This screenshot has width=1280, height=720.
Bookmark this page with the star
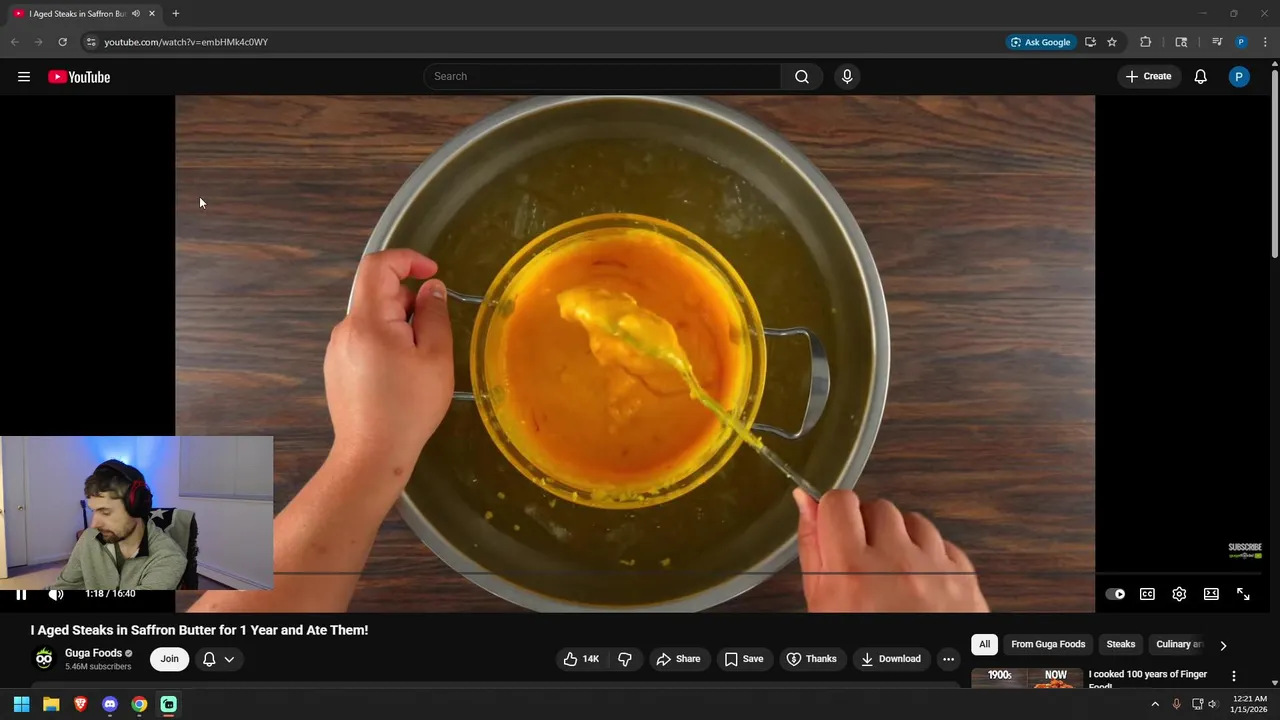1112,42
